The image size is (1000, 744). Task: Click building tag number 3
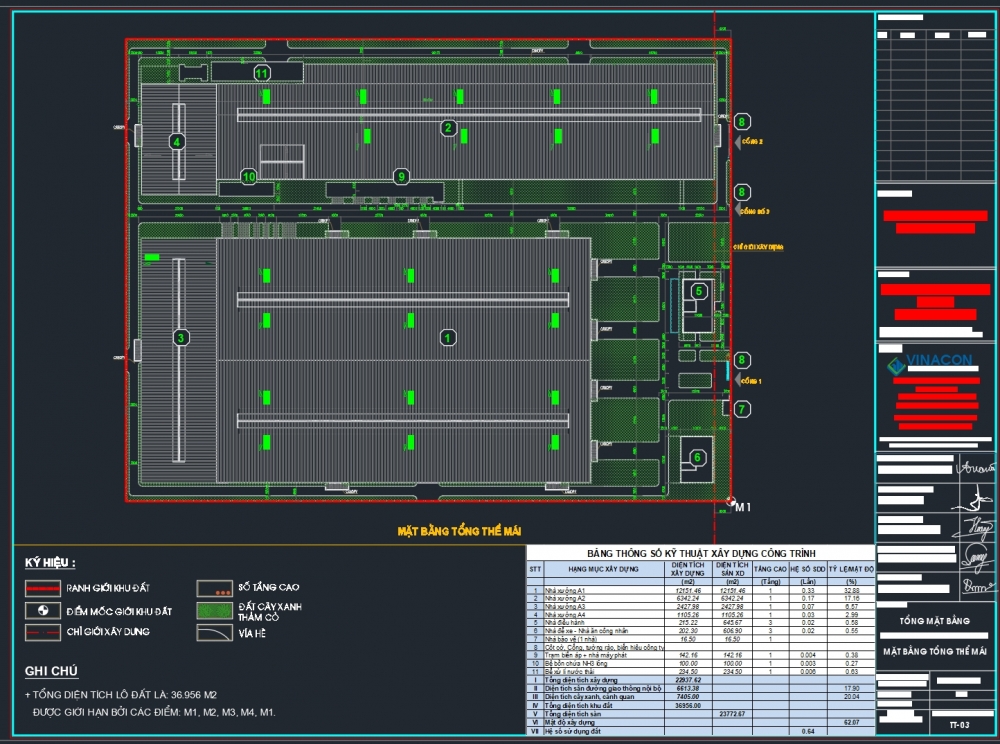pyautogui.click(x=180, y=338)
